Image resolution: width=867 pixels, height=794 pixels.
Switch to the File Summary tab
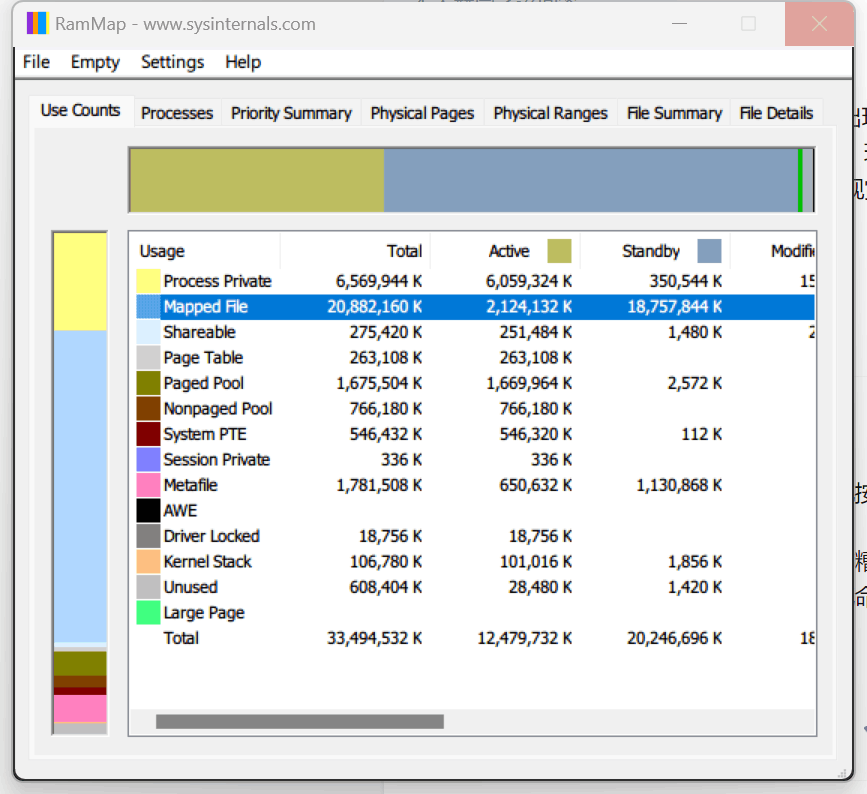674,113
